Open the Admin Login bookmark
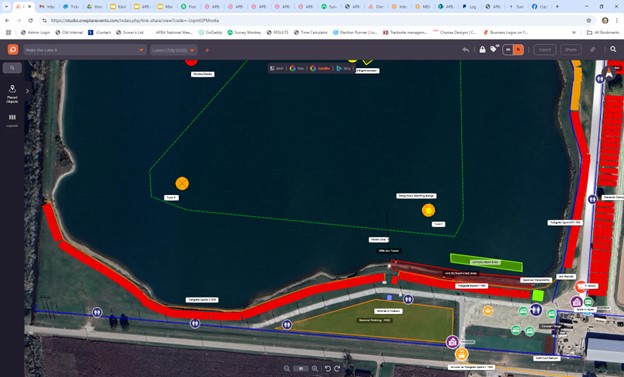 [35, 32]
